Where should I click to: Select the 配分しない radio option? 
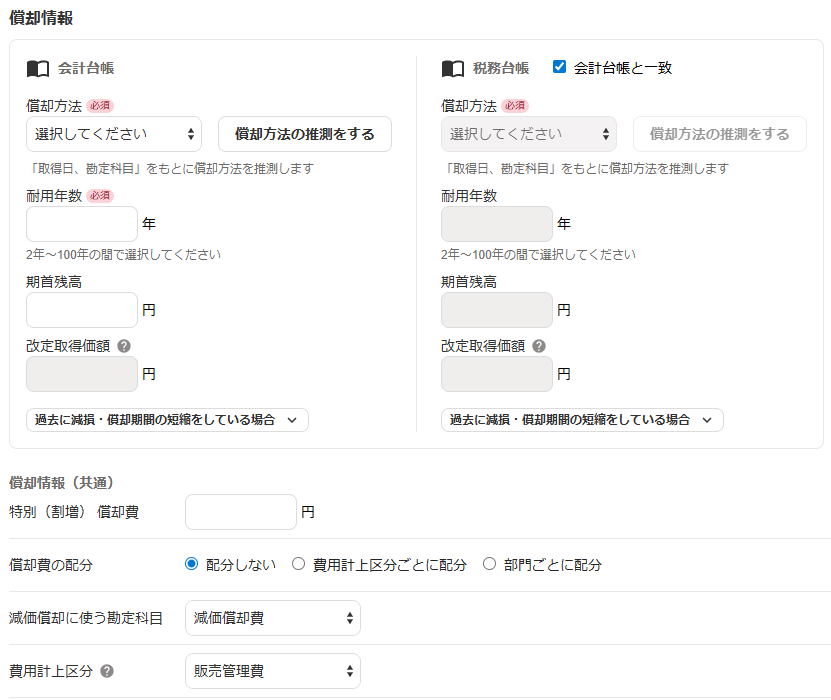click(x=191, y=564)
